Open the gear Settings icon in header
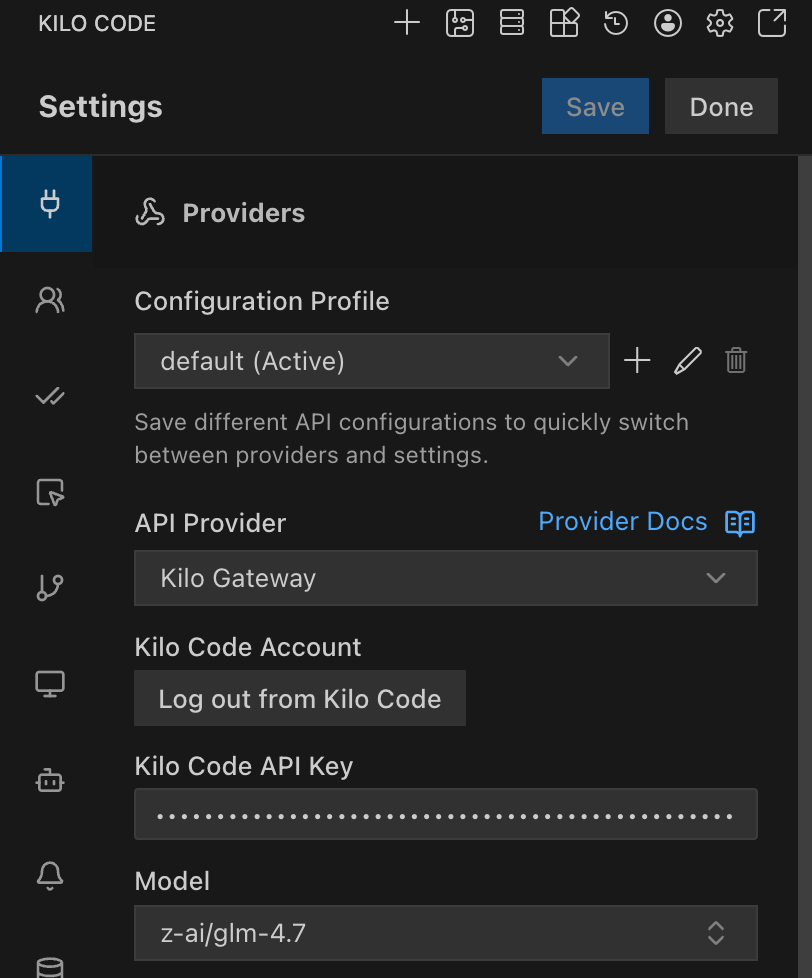 click(720, 24)
